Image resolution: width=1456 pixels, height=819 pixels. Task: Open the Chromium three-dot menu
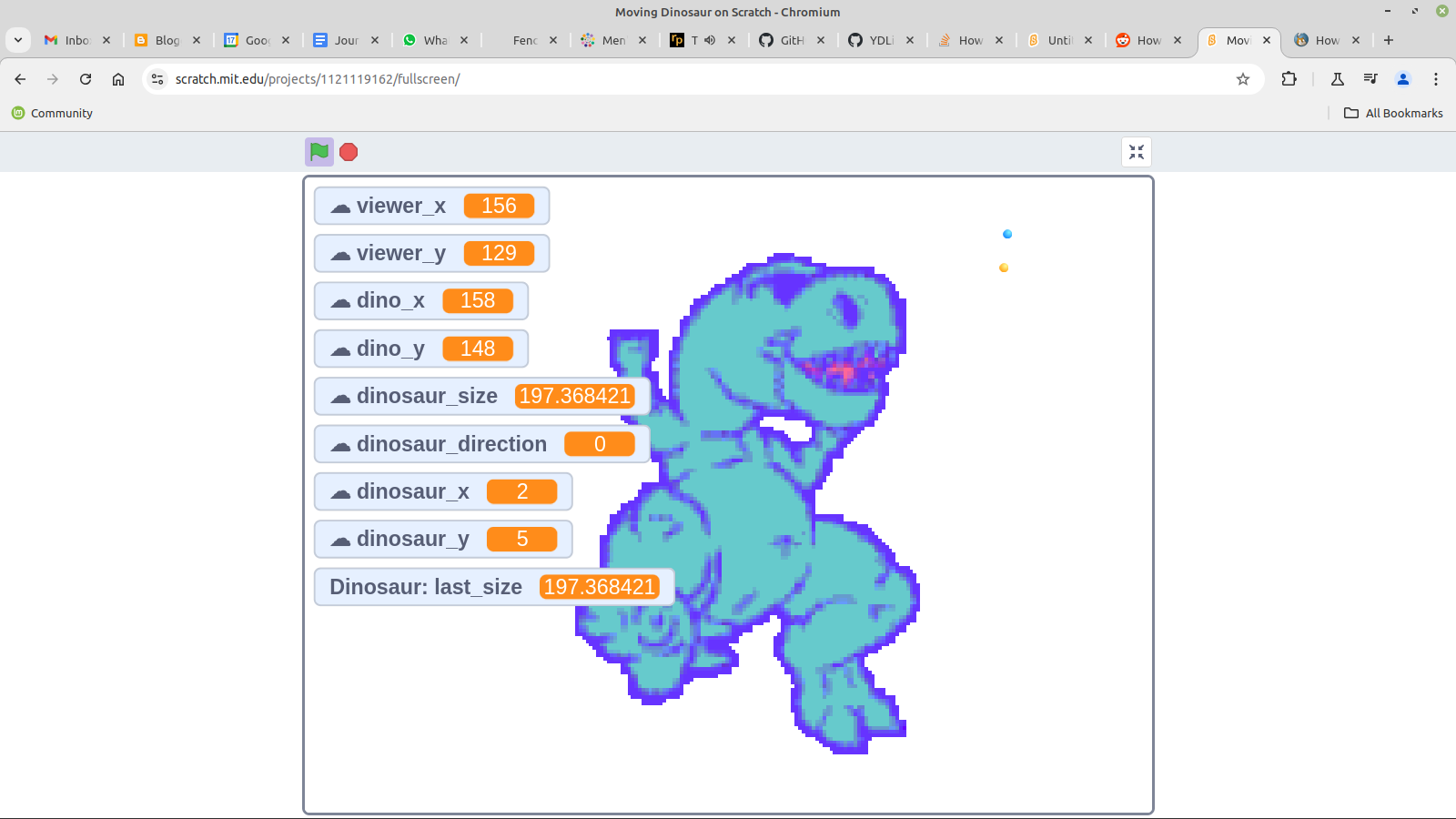(x=1436, y=79)
